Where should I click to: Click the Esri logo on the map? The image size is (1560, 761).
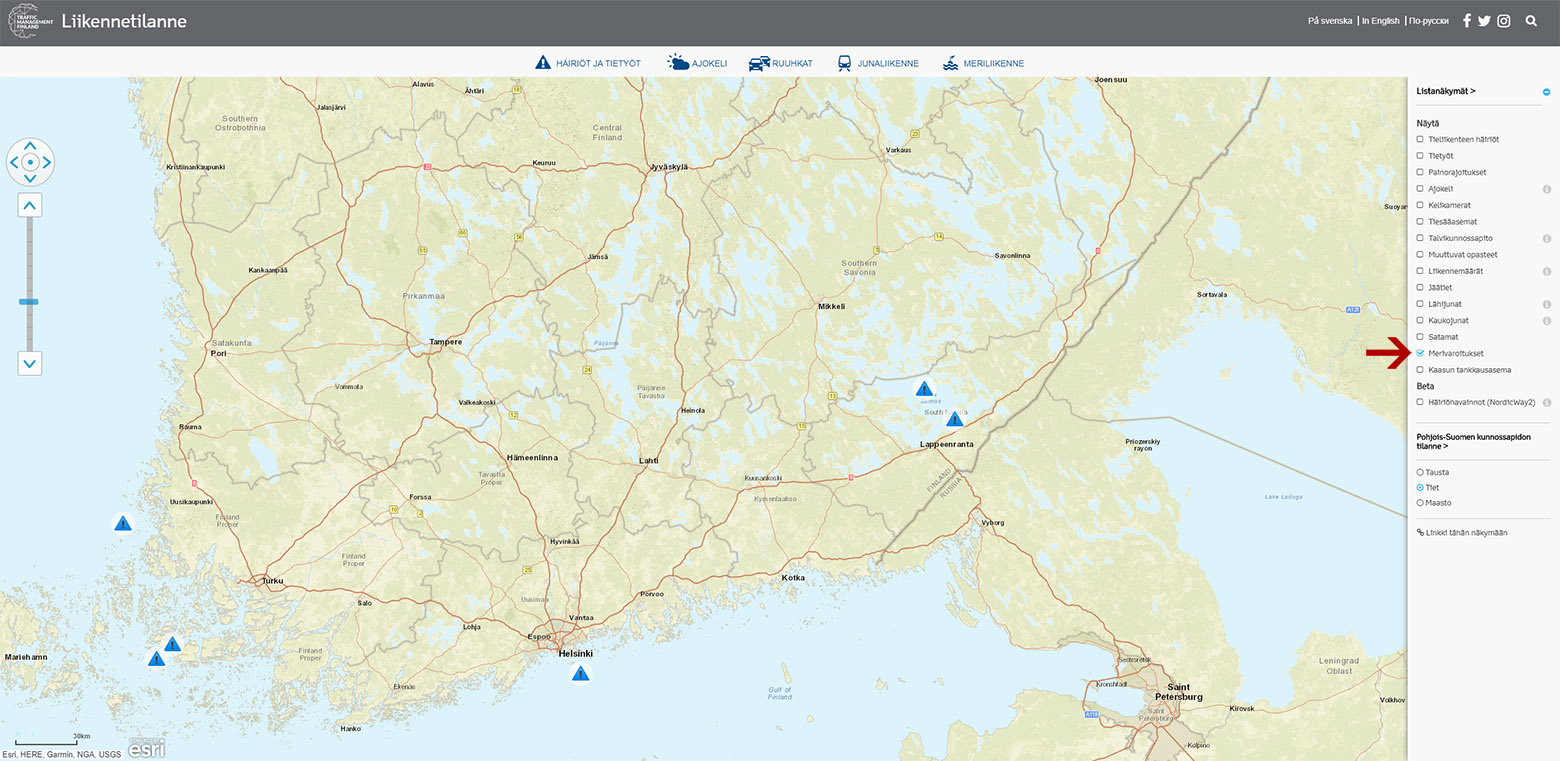[146, 748]
